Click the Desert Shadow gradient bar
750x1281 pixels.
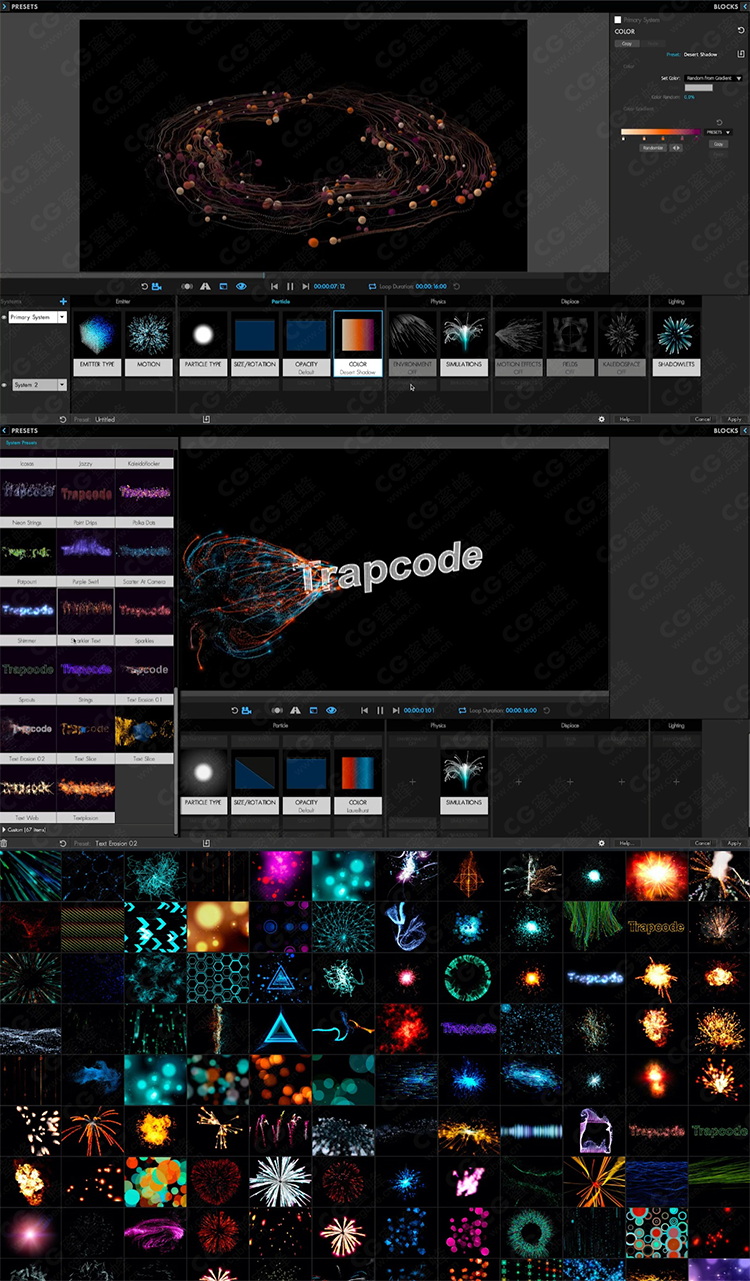coord(661,132)
